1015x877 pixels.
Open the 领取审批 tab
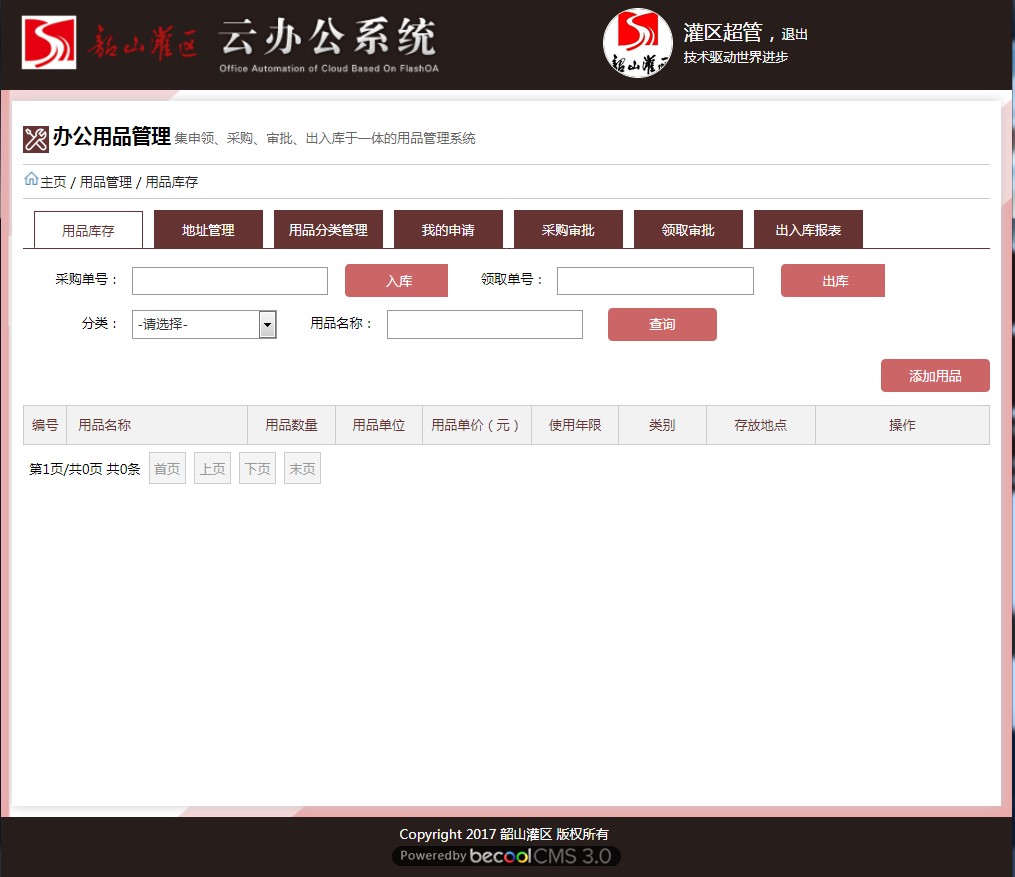point(688,230)
